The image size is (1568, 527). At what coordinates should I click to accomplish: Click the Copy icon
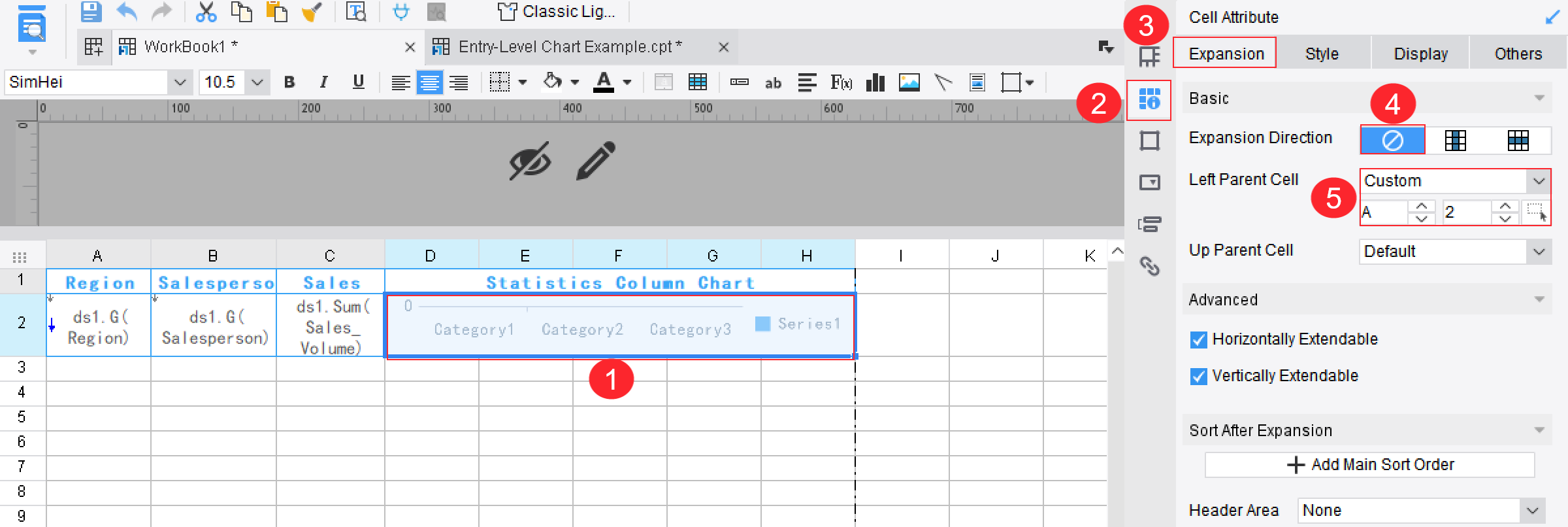coord(241,12)
